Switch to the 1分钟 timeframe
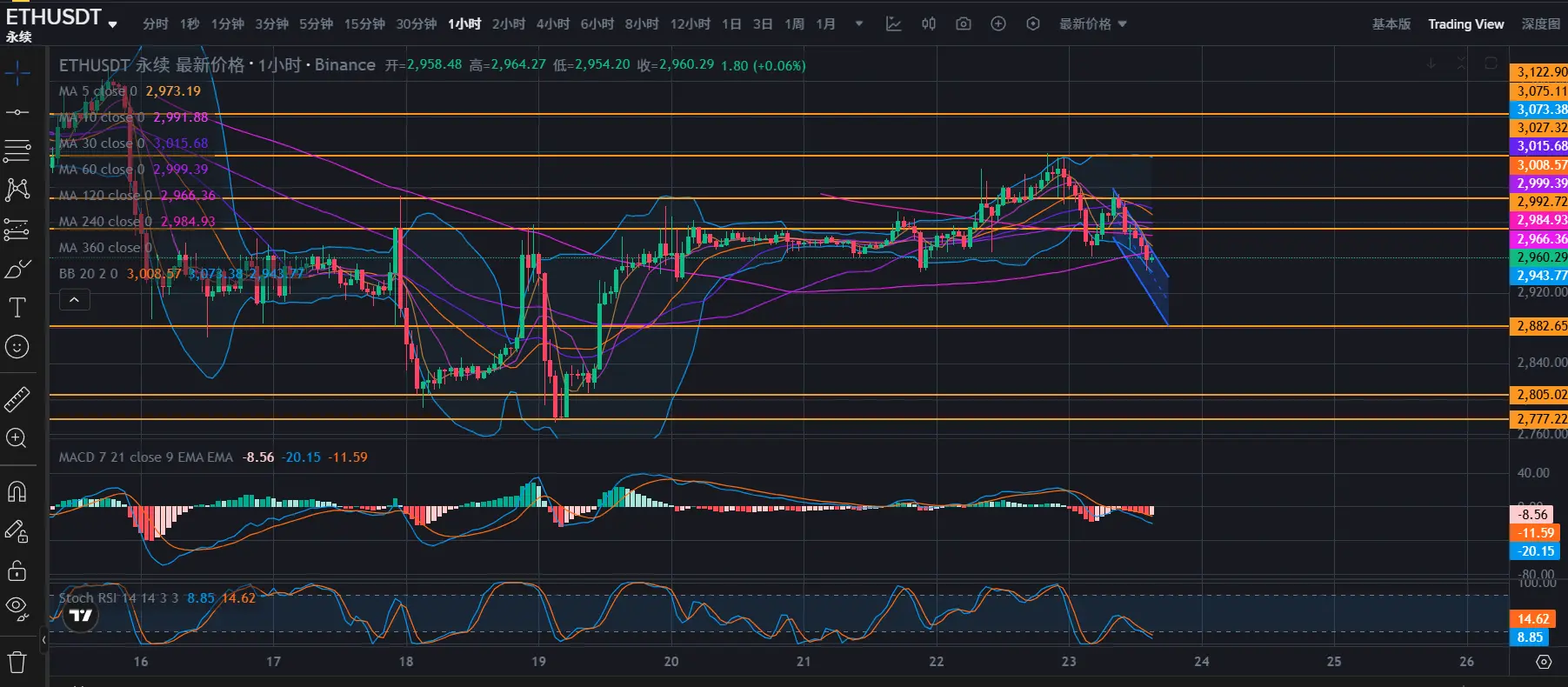Viewport: 1568px width, 687px height. (x=227, y=24)
